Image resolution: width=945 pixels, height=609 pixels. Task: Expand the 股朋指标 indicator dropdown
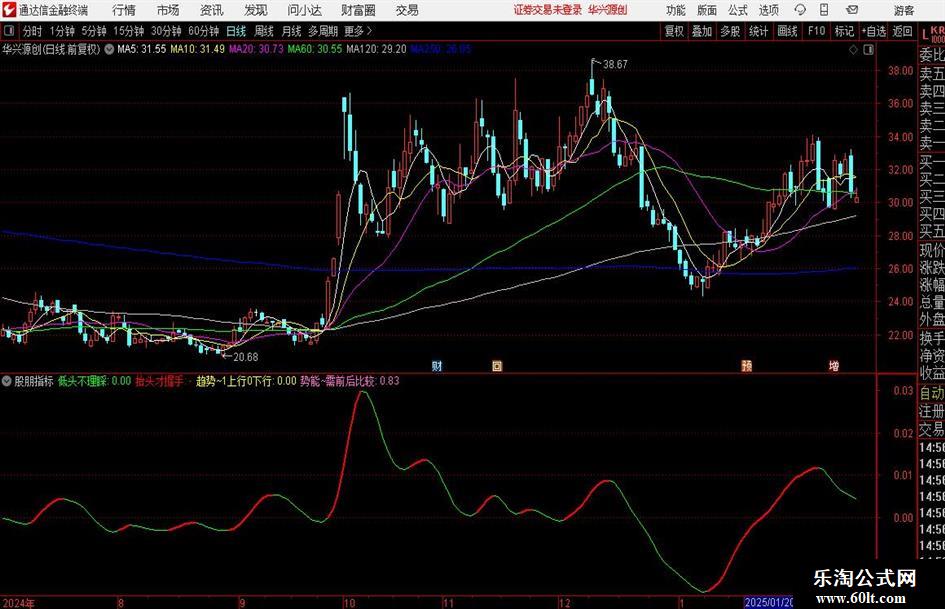click(x=7, y=381)
